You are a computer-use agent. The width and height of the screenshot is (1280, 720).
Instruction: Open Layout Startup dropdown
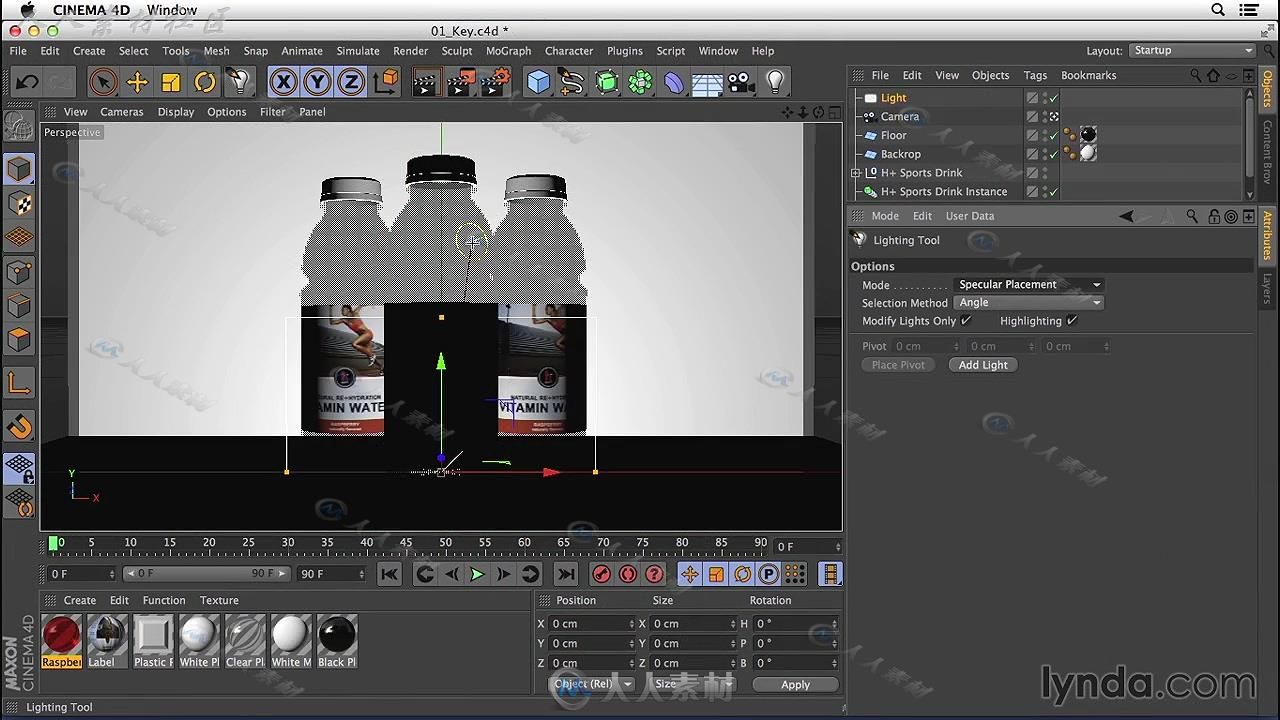(x=1193, y=50)
